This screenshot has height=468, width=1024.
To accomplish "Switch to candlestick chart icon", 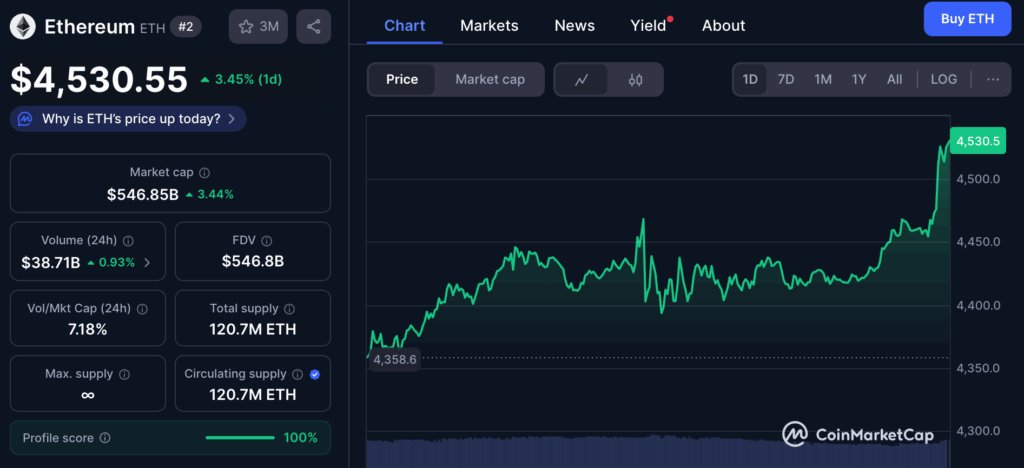I will [635, 80].
